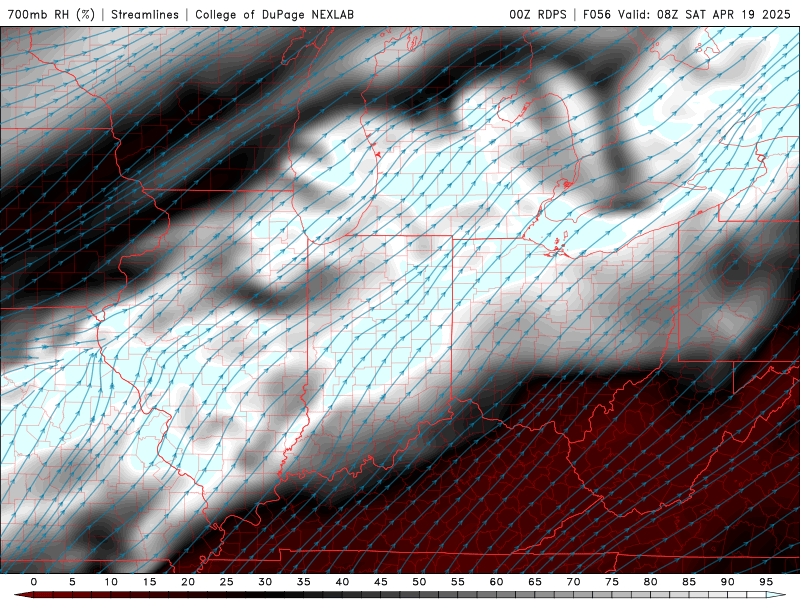Click the 50 label on the colorbar
Viewport: 800px width, 600px height.
[419, 582]
